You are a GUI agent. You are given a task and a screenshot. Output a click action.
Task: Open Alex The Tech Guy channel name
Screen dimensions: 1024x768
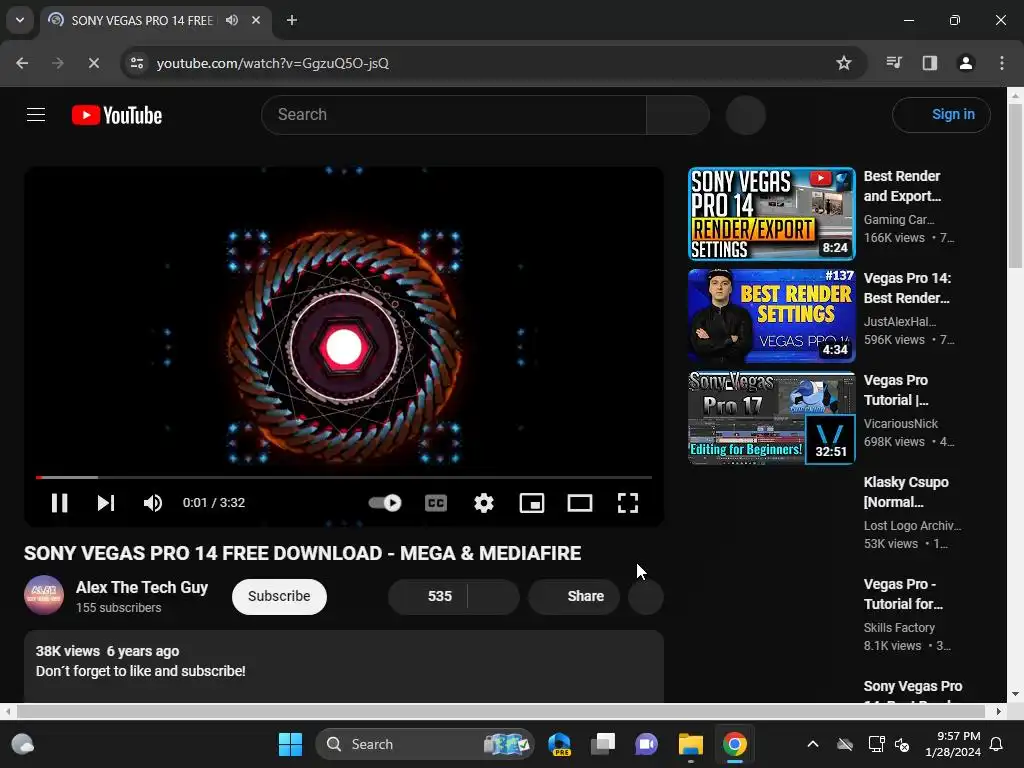142,587
